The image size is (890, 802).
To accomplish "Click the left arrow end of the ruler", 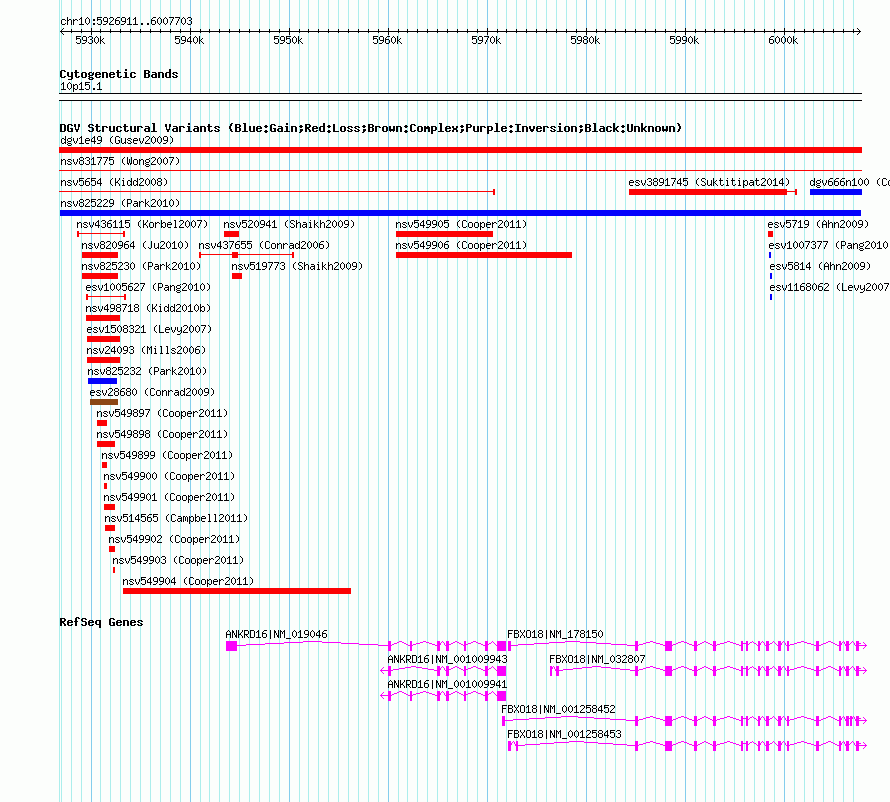I will click(62, 31).
